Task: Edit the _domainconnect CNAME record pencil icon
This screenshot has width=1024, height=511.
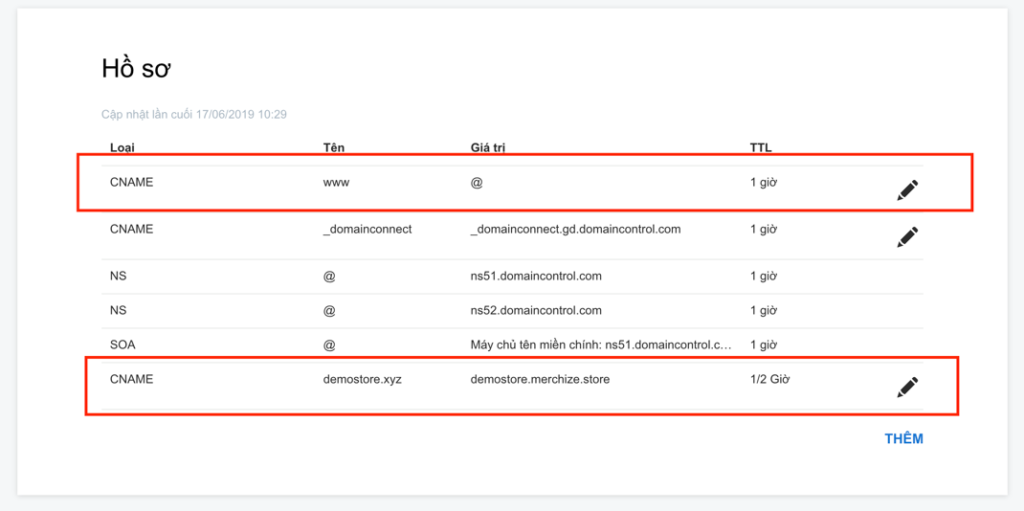Action: click(x=907, y=237)
